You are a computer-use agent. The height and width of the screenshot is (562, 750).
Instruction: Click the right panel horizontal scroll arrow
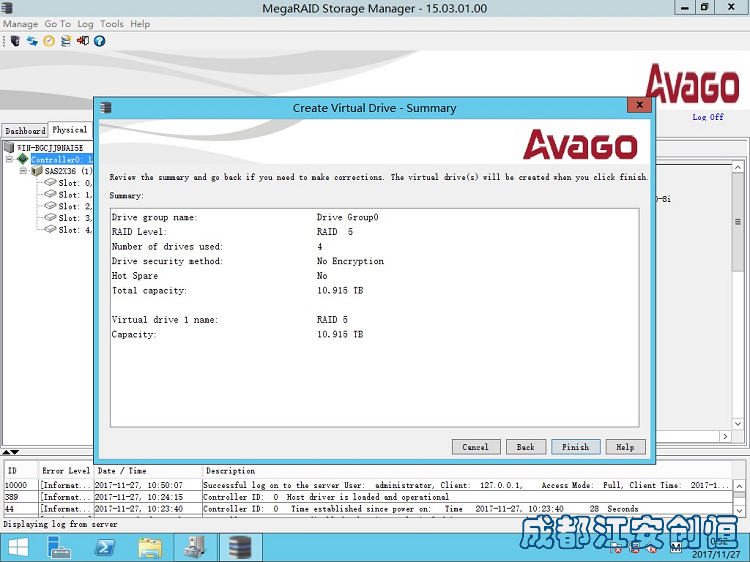point(725,436)
